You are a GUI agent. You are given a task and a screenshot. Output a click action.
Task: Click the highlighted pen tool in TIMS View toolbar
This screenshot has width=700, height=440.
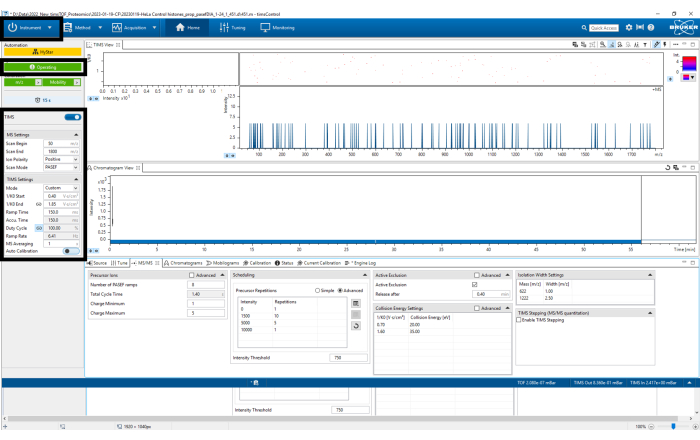coord(656,45)
